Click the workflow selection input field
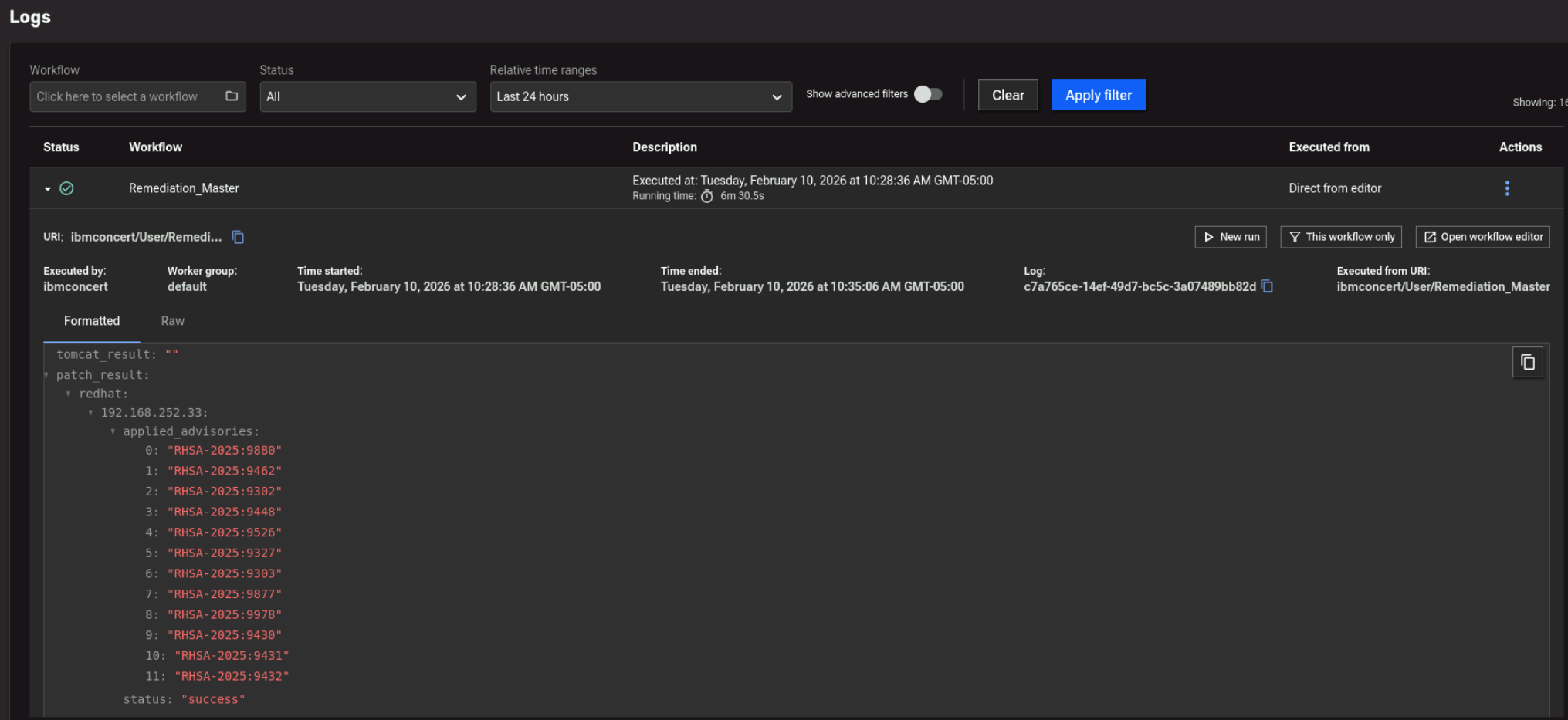This screenshot has height=720, width=1568. click(124, 97)
